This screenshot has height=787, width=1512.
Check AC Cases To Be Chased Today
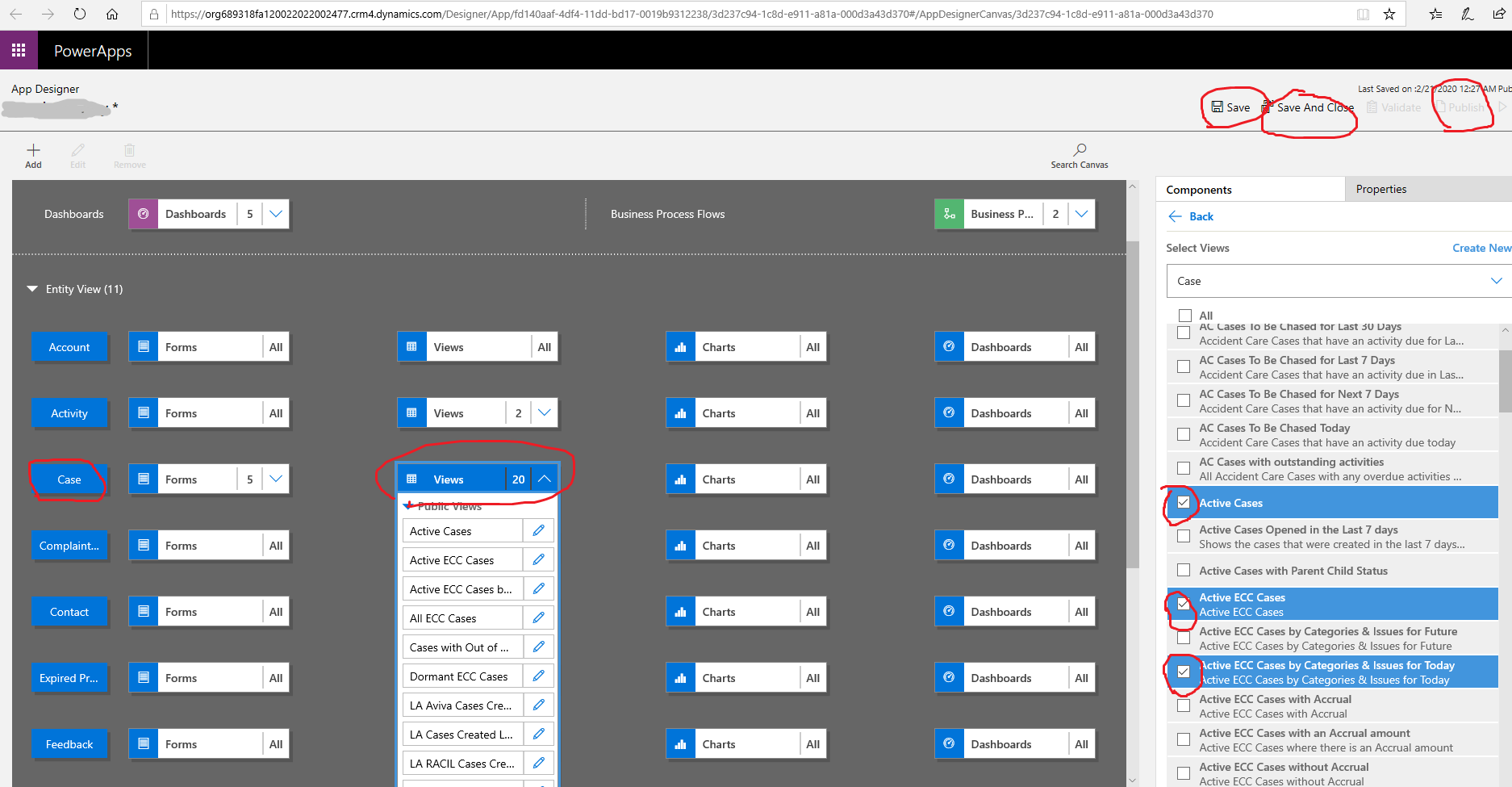coord(1184,435)
